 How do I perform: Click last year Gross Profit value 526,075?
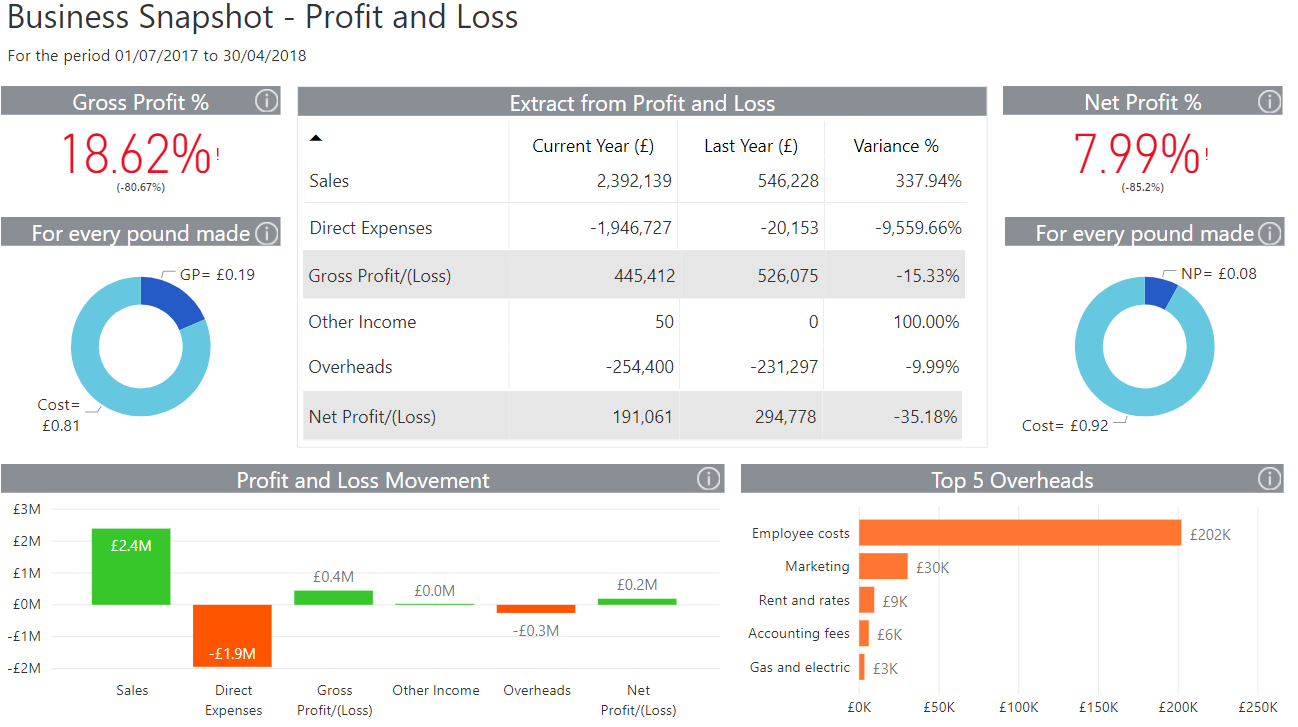(x=789, y=275)
